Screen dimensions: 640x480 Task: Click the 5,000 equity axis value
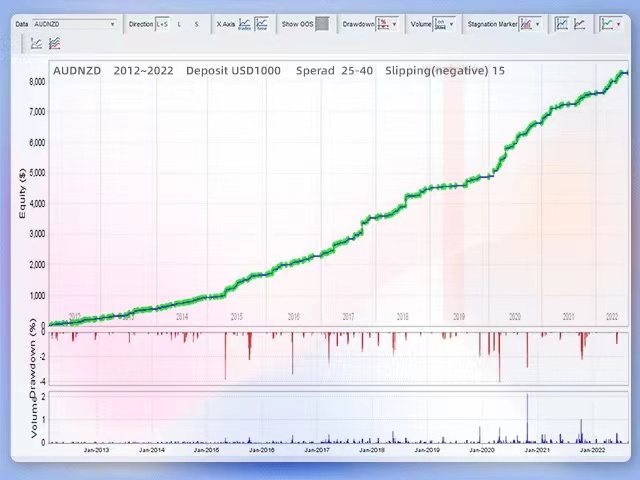pyautogui.click(x=37, y=173)
